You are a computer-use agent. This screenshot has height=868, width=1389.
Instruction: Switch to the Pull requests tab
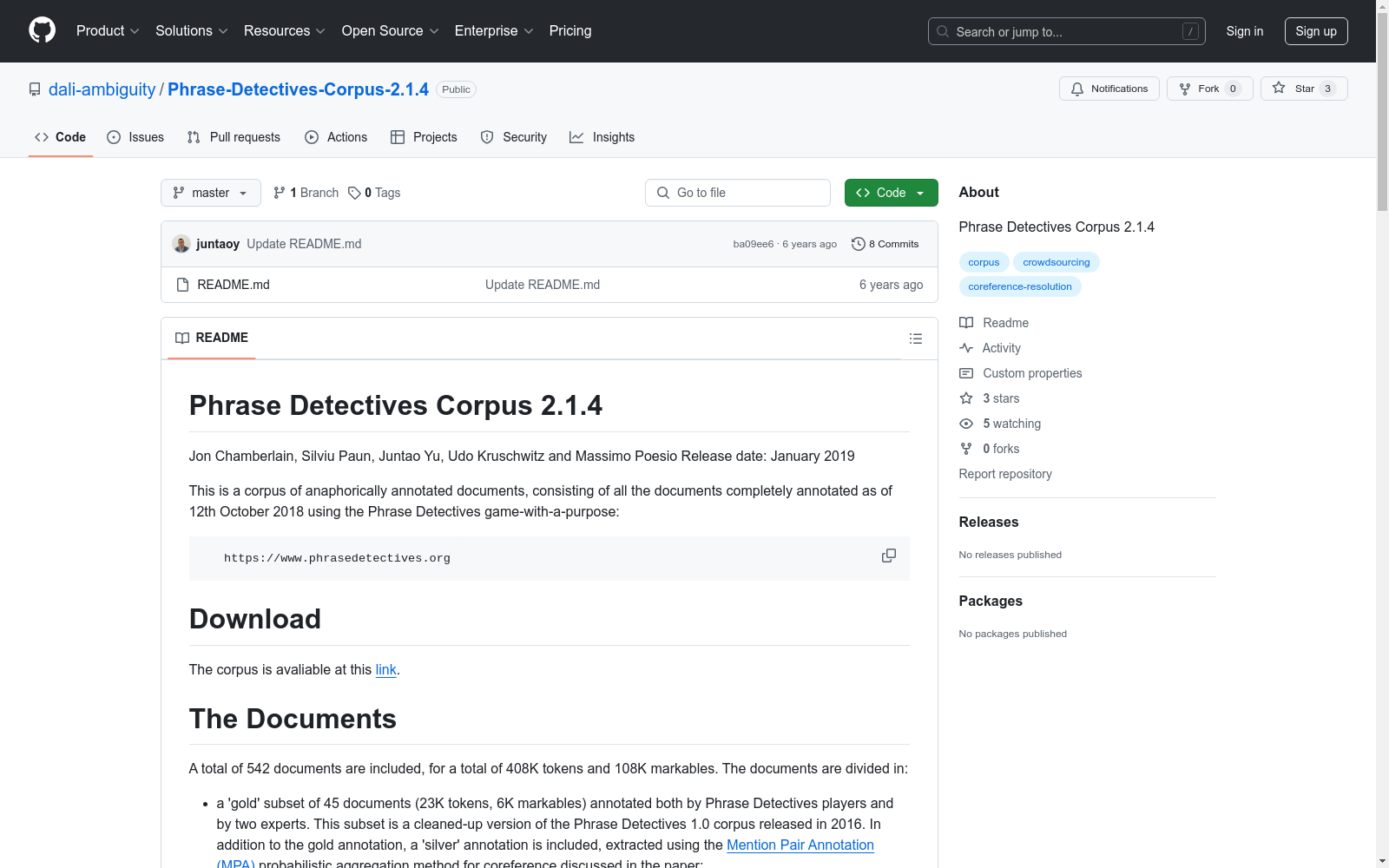(234, 137)
